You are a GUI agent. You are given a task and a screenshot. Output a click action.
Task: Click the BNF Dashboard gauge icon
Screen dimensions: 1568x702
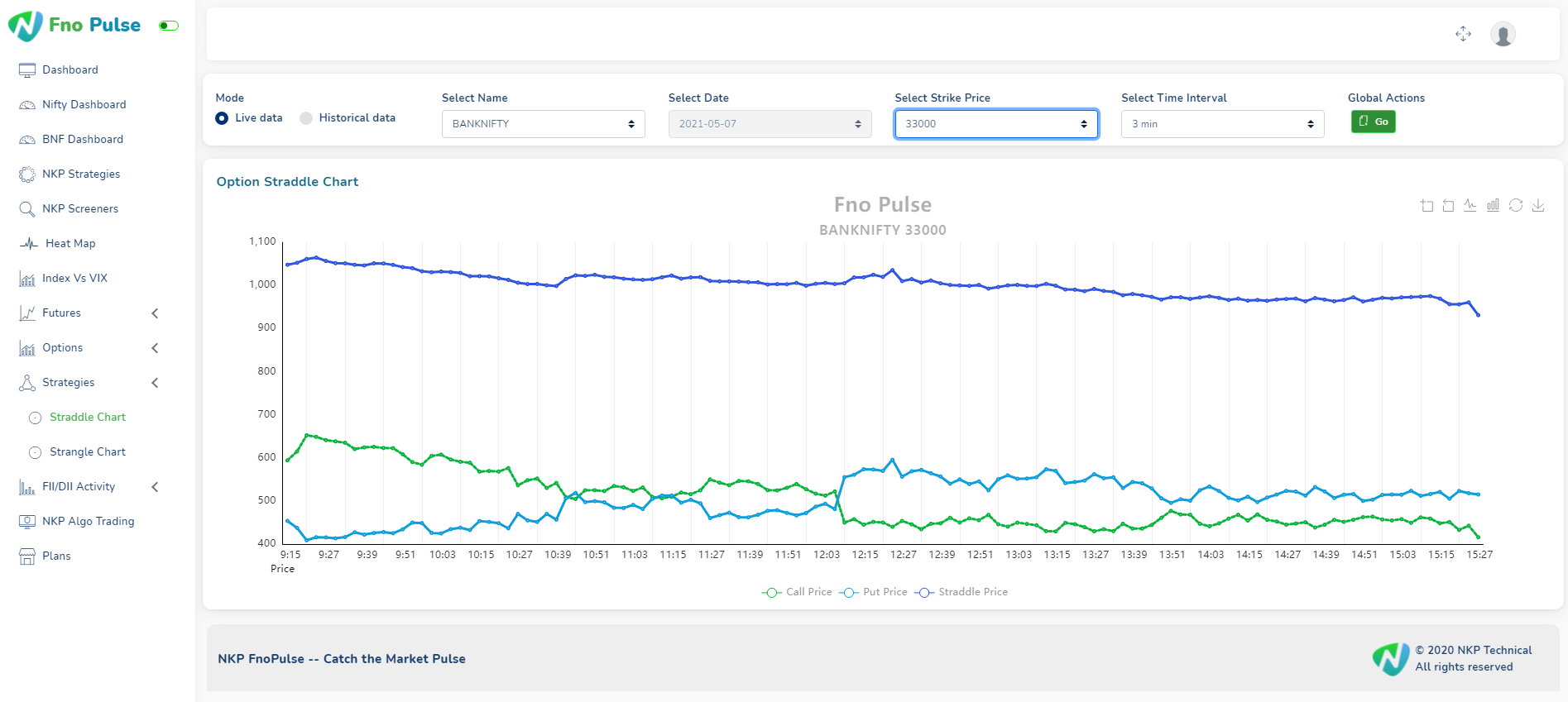27,140
